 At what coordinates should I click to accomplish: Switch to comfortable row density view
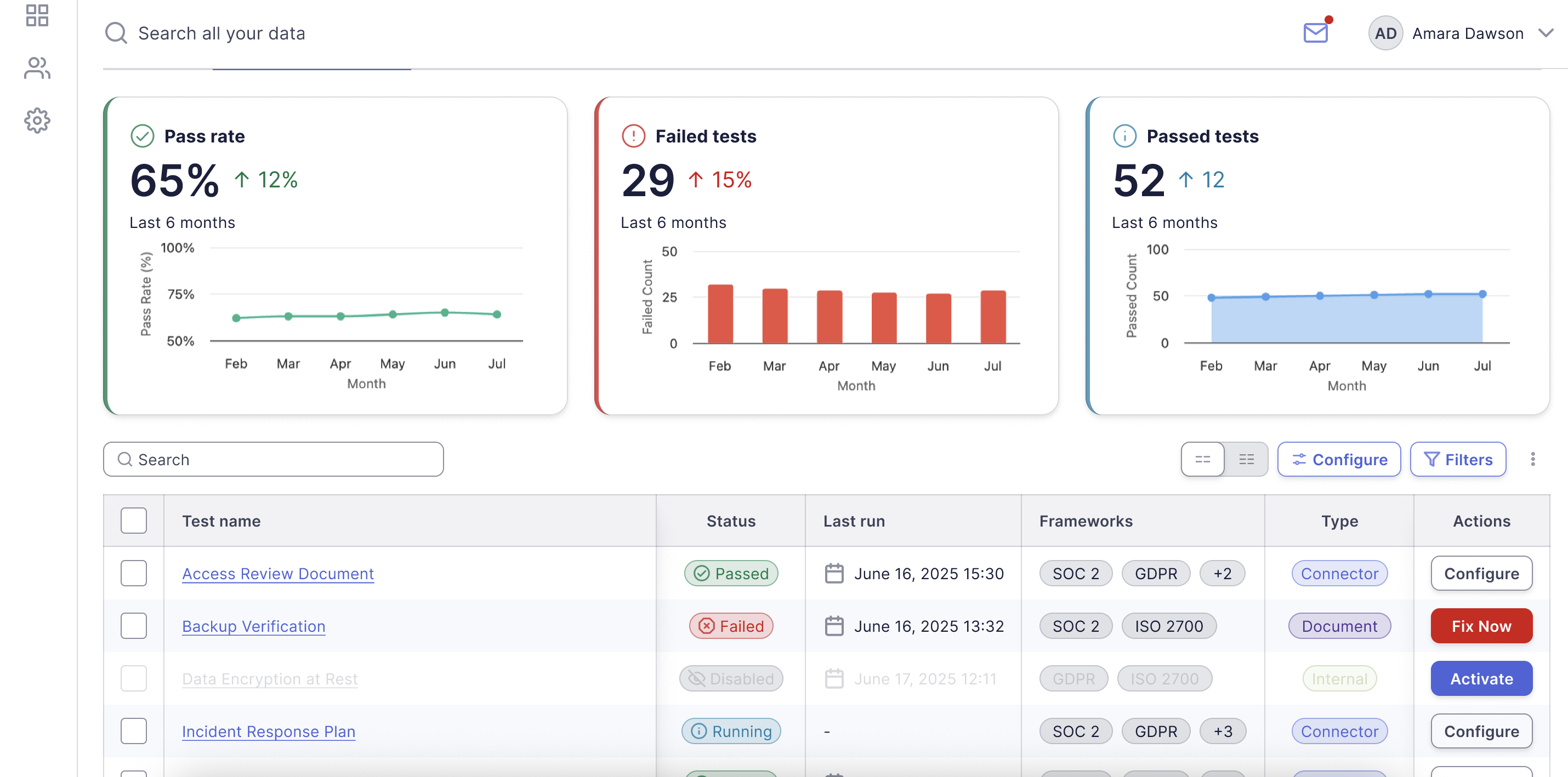pos(1202,459)
